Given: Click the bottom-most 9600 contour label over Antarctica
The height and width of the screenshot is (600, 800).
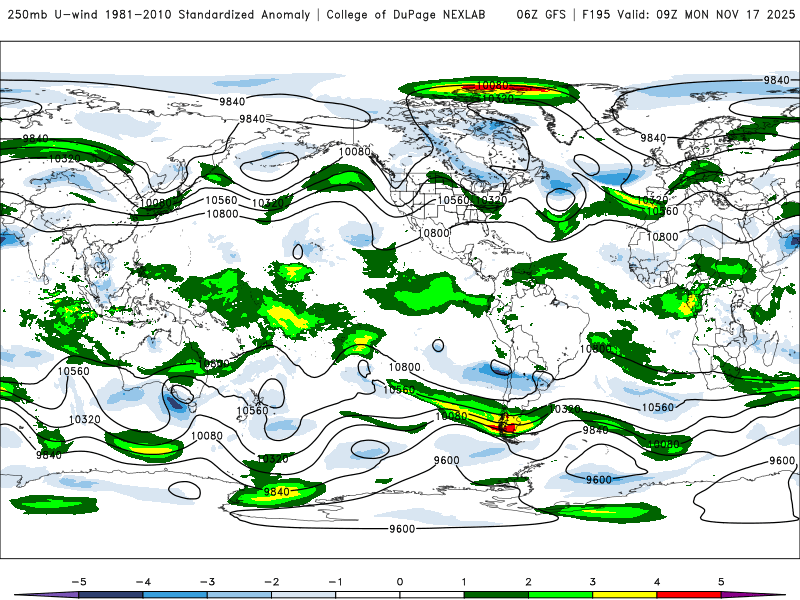Looking at the screenshot, I should click(x=402, y=529).
